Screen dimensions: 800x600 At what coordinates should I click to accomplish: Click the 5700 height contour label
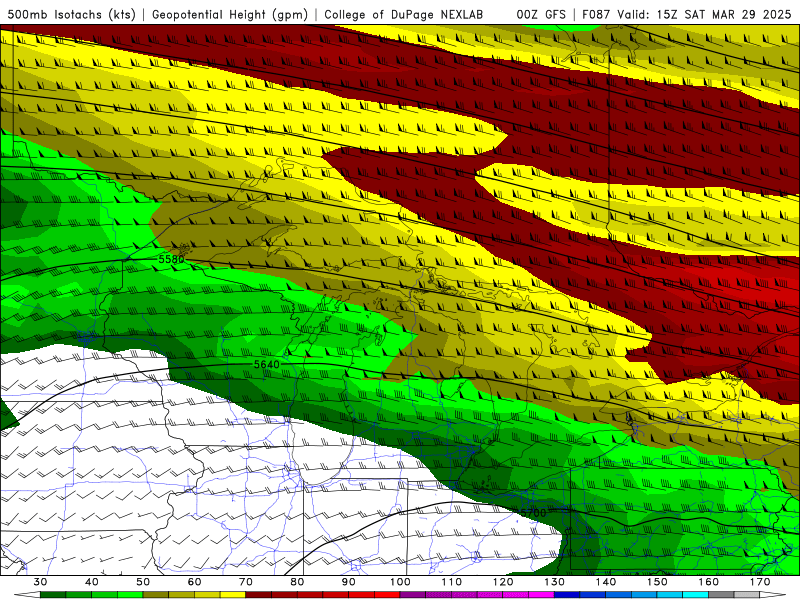(533, 512)
